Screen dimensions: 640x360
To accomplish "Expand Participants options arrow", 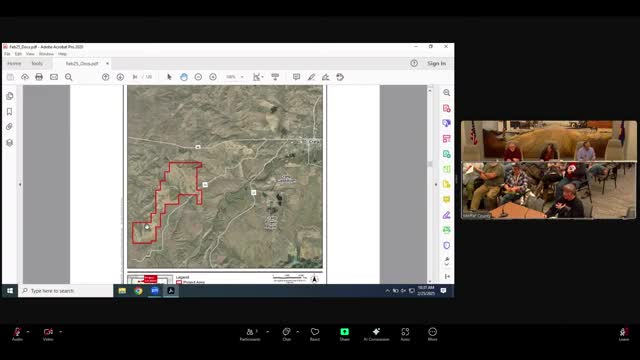I will [x=267, y=331].
